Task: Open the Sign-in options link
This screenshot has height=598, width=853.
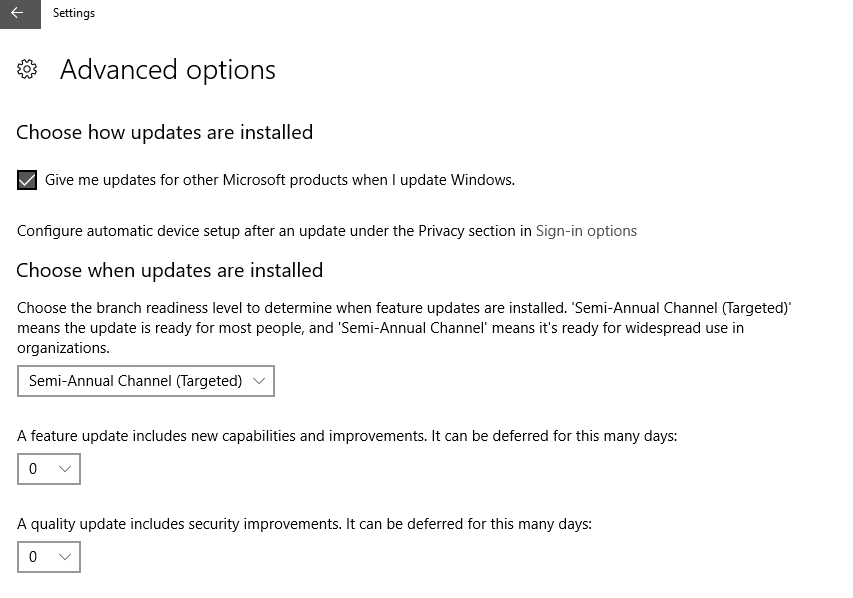Action: [587, 231]
